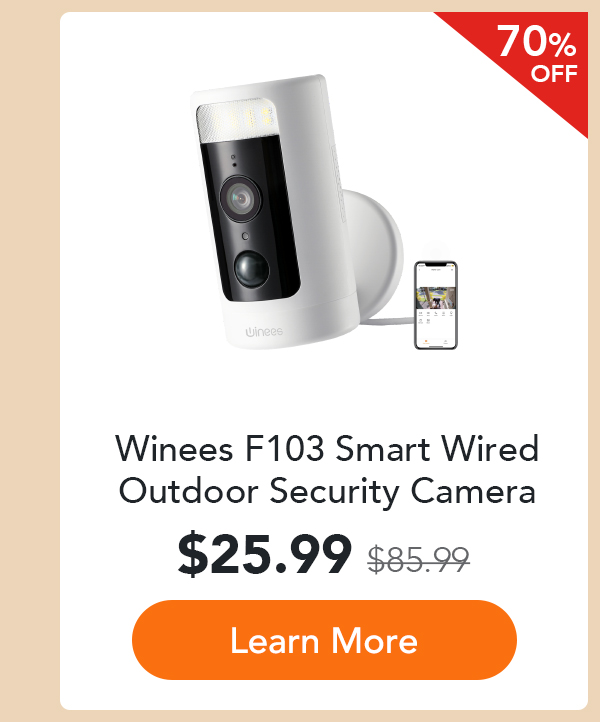Click the tiny microphone dot above the lens
600x722 pixels.
point(234,164)
